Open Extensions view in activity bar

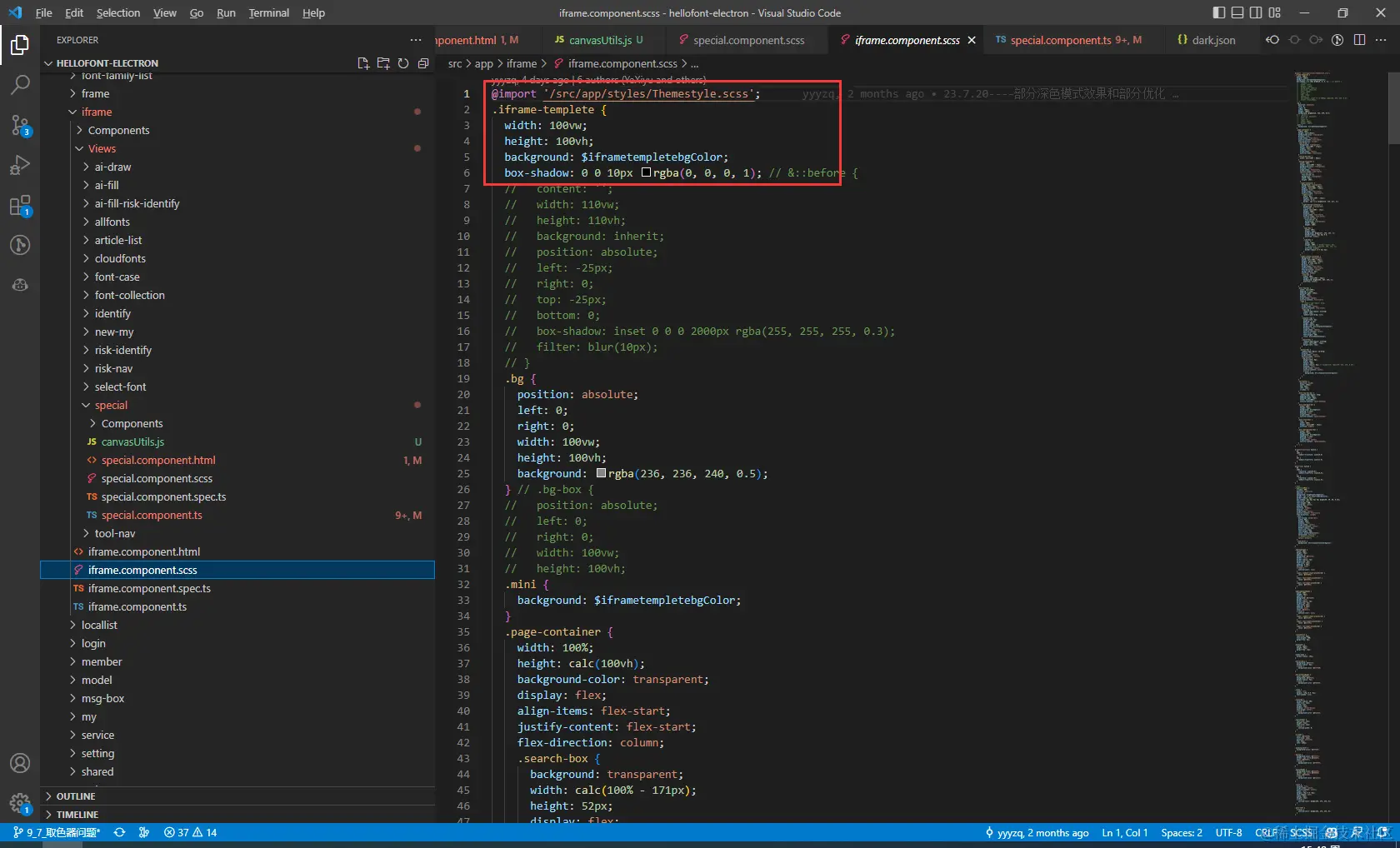(20, 206)
